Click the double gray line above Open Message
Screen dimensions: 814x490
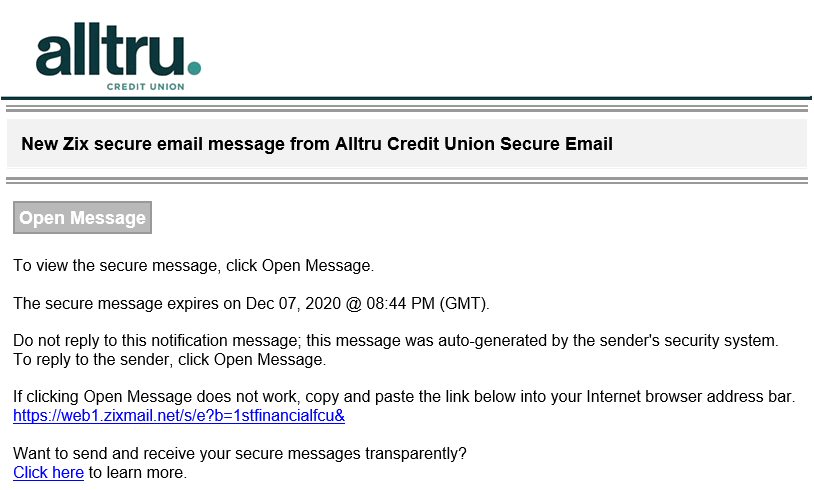coord(407,181)
